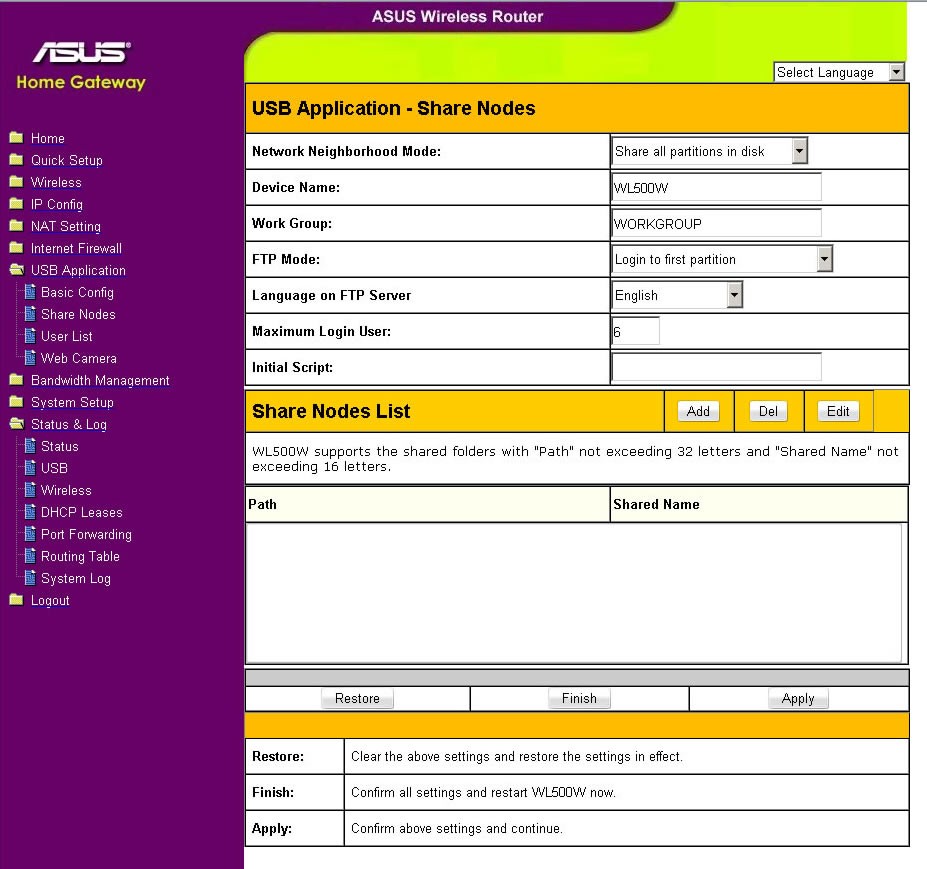Click the folder icon beside Internet Firewall
The image size is (927, 869).
17,248
